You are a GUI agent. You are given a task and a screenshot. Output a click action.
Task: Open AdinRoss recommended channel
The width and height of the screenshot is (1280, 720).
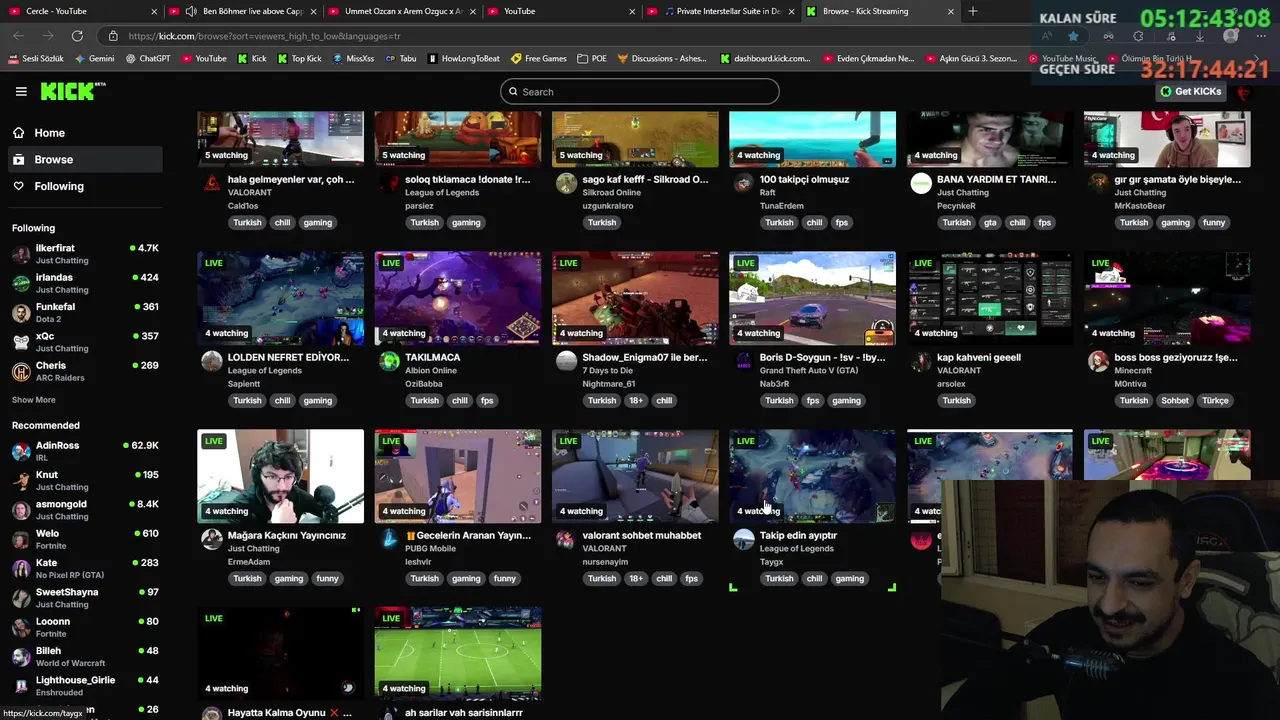(x=84, y=451)
